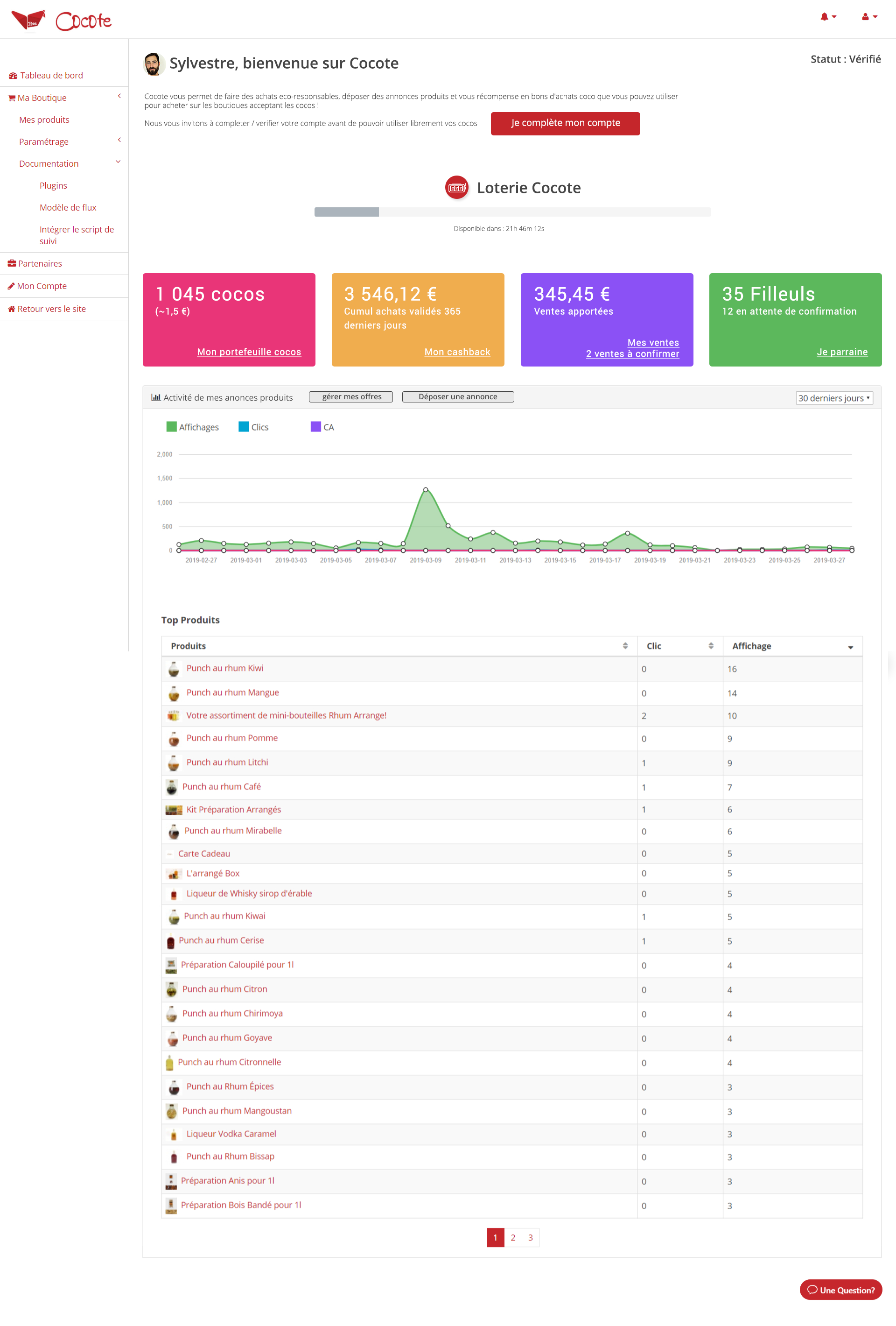Open Punch au rhum Kiwai product
The width and height of the screenshot is (896, 1326).
coord(225,917)
